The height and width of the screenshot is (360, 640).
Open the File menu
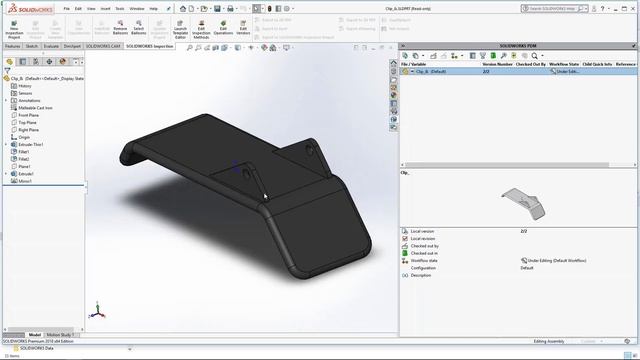(x=67, y=9)
